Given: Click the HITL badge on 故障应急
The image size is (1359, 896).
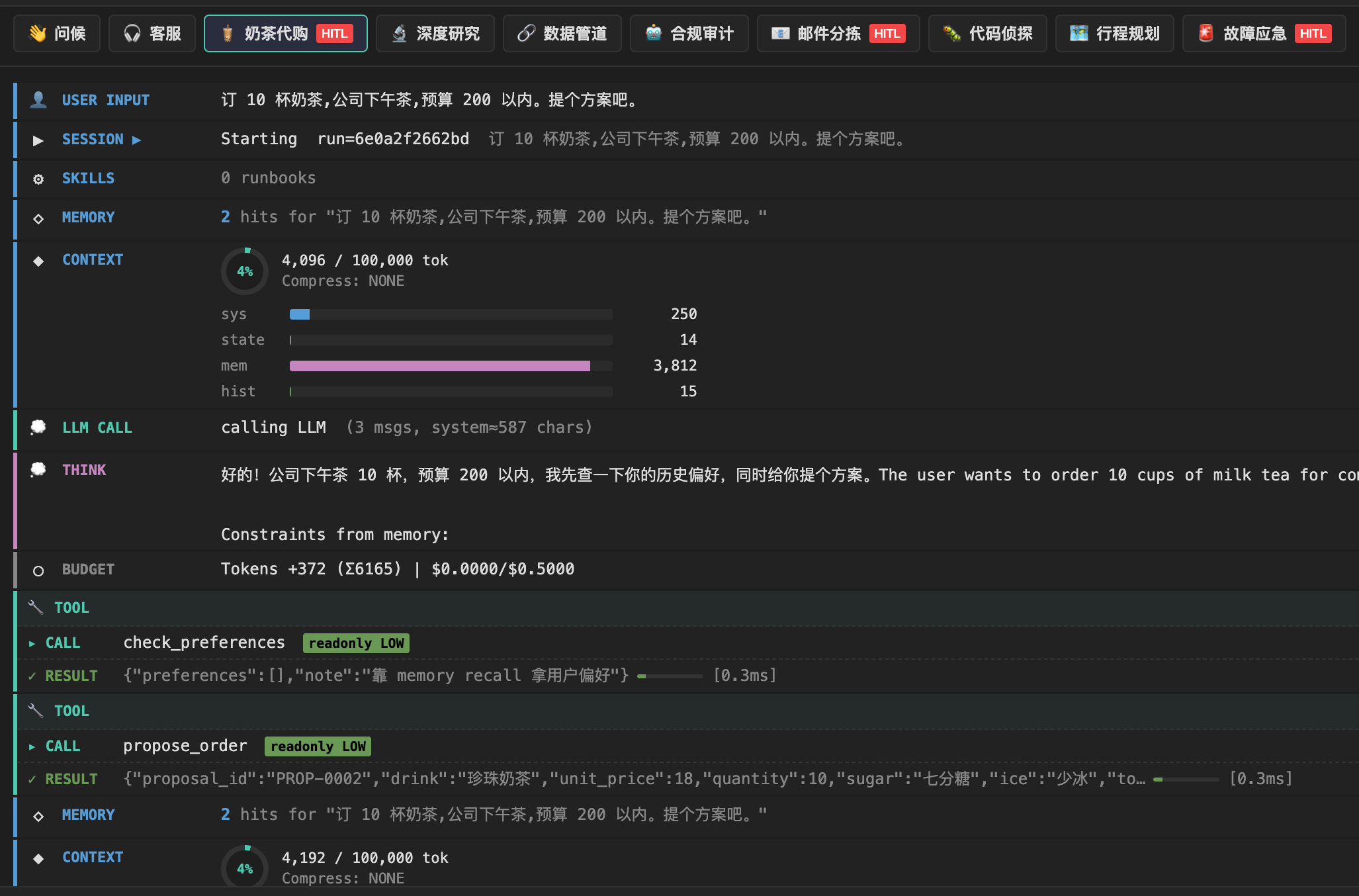Looking at the screenshot, I should 1313,34.
